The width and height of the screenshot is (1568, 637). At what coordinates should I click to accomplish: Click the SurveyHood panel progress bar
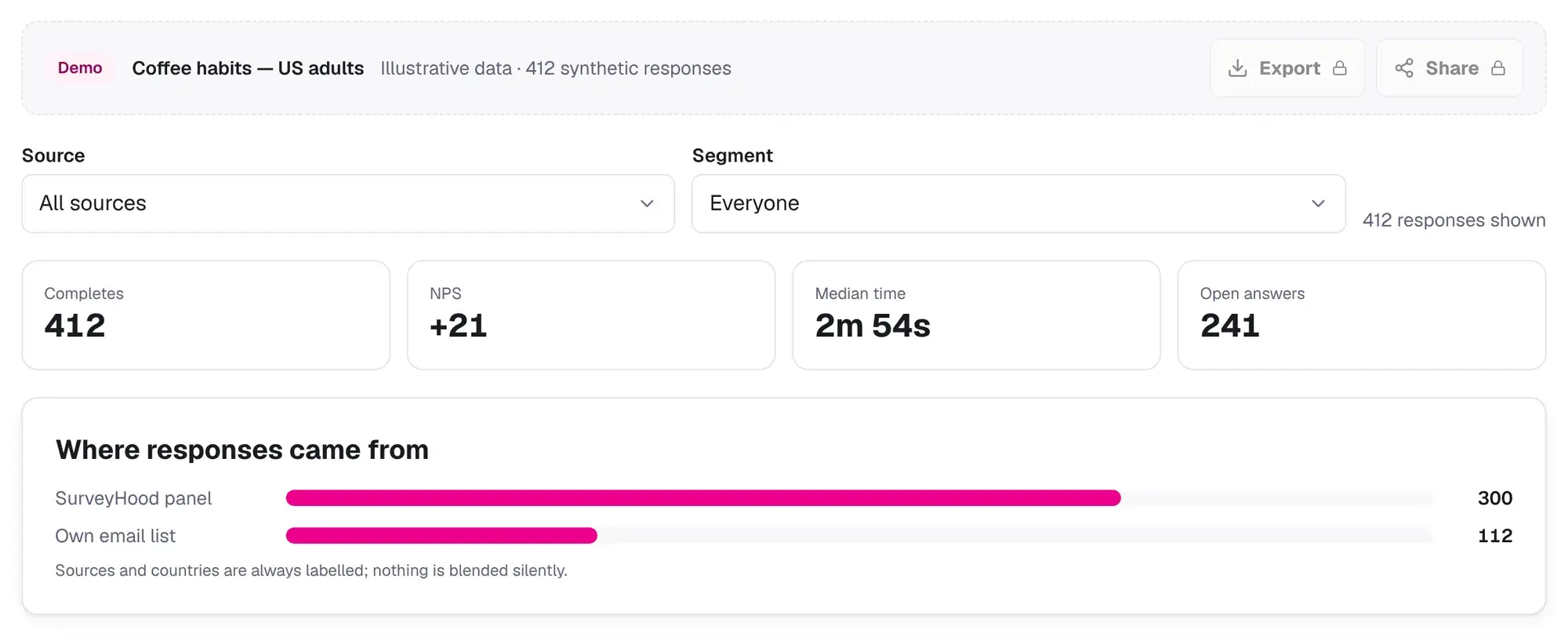[860, 498]
